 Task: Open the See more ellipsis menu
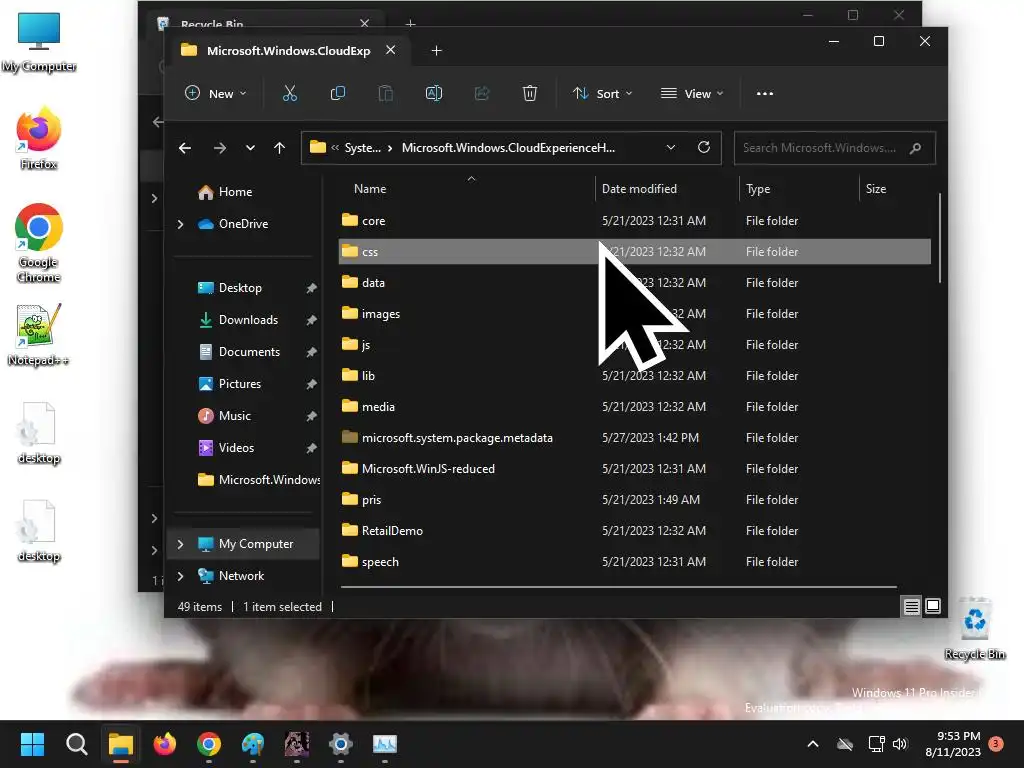tap(765, 93)
